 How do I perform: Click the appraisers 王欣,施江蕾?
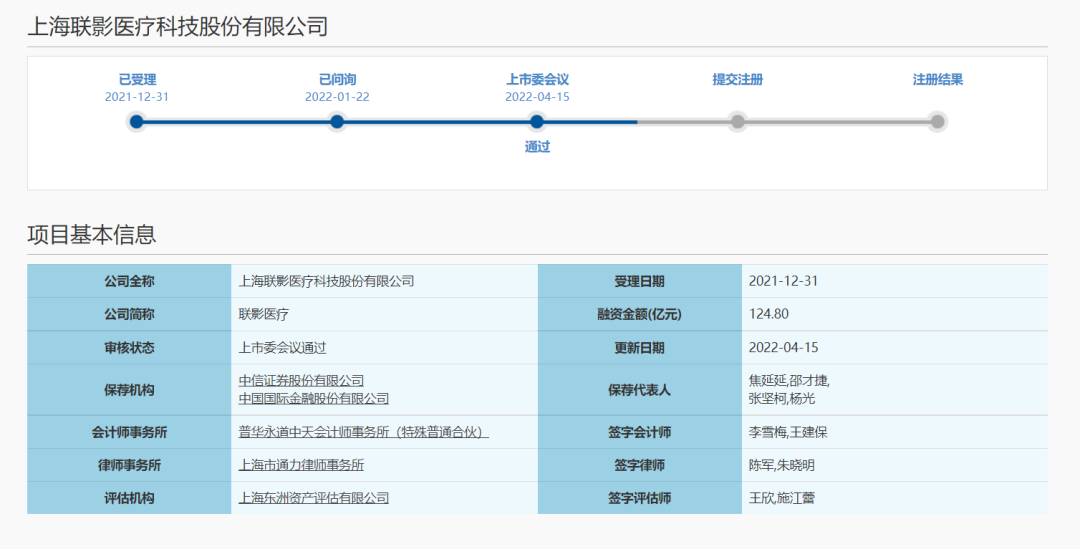[782, 497]
